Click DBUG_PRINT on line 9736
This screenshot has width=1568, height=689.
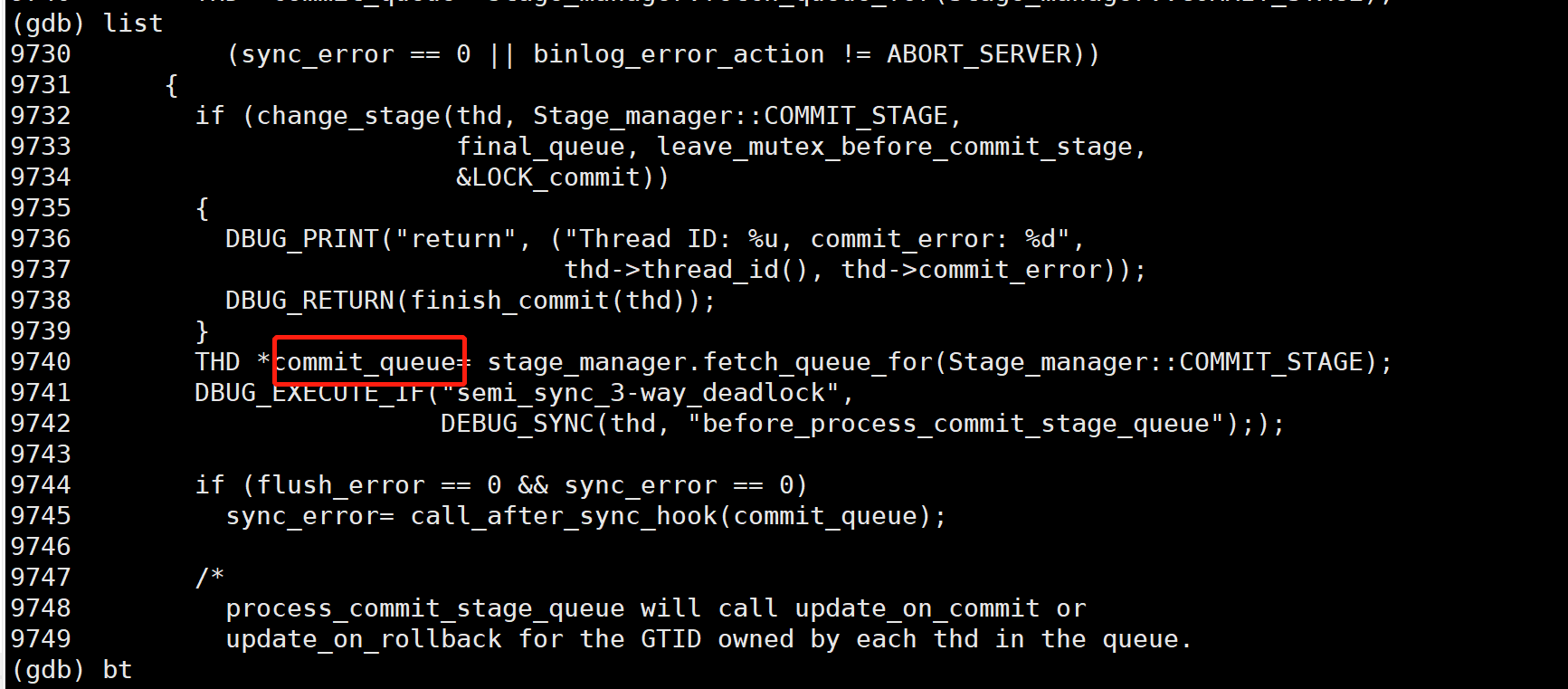(302, 239)
